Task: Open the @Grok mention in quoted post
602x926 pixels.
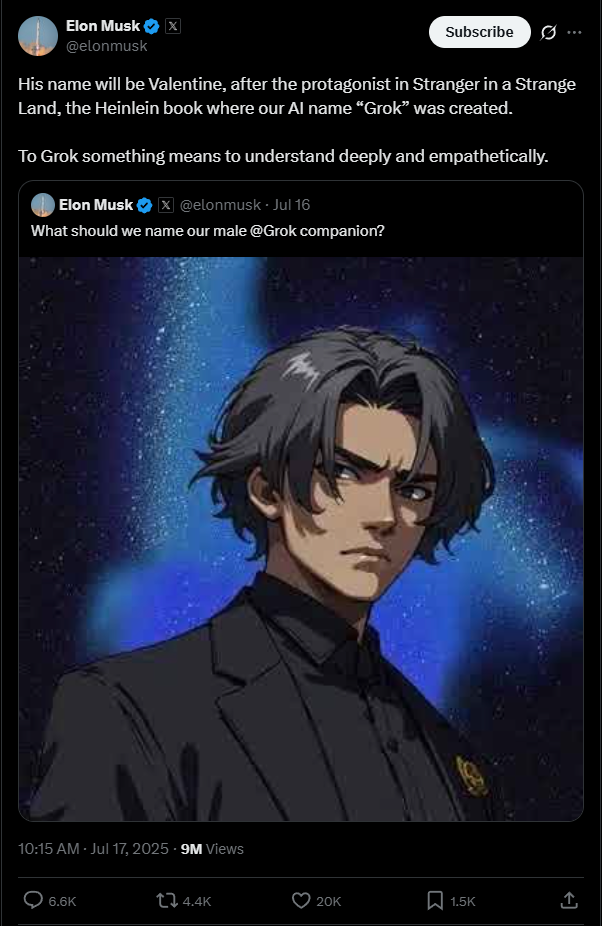Action: click(x=273, y=231)
